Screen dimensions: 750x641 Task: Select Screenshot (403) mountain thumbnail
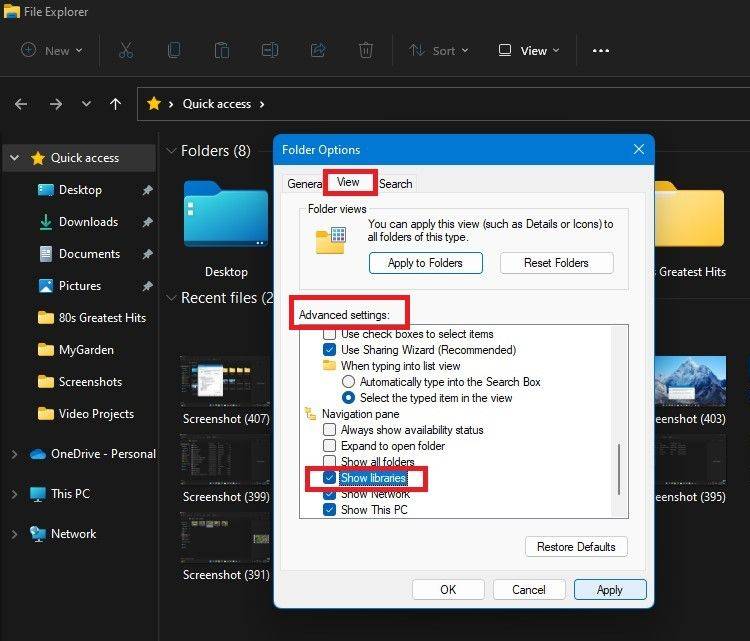[x=690, y=381]
